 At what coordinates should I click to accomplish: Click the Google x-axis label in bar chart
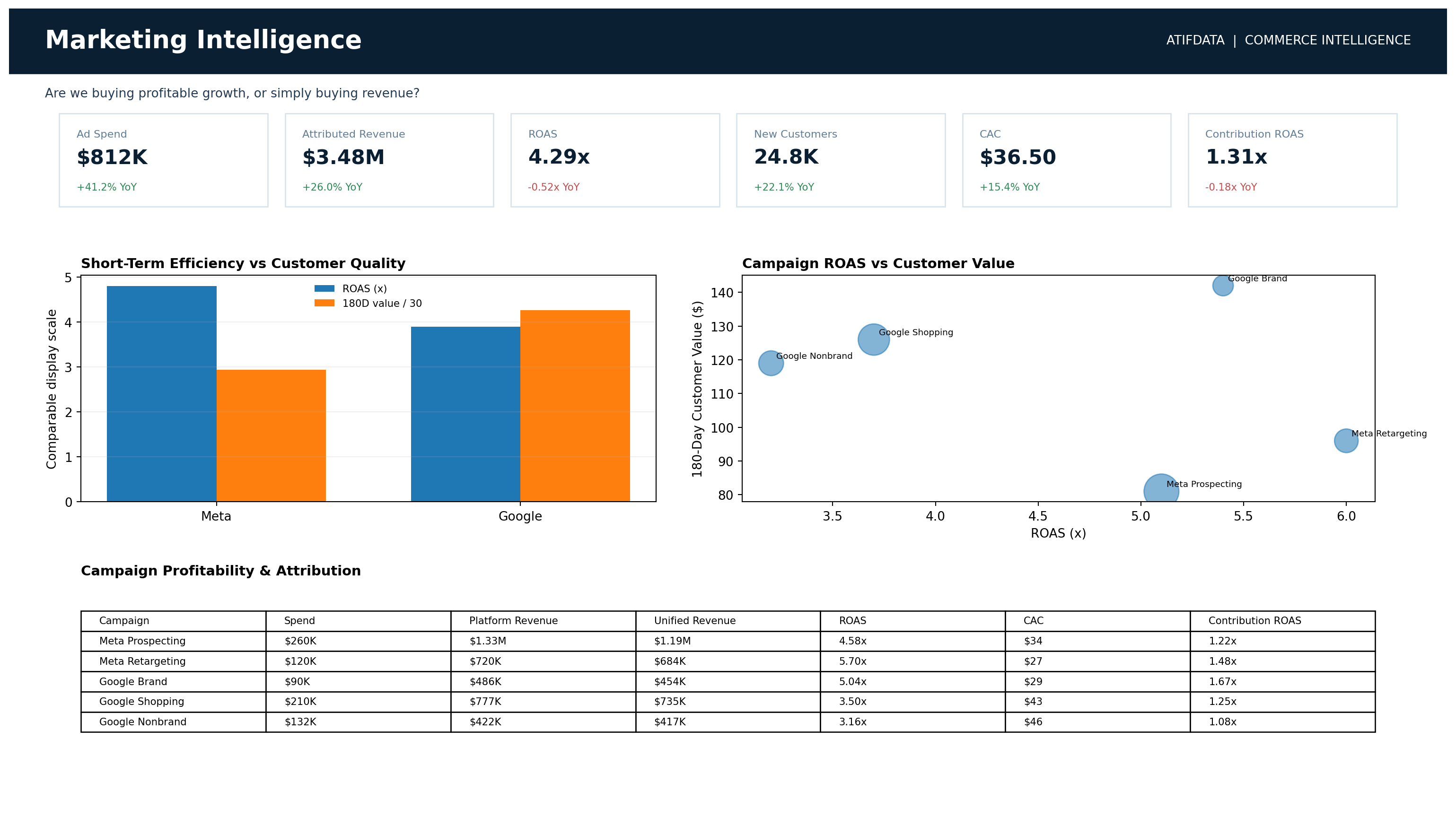click(520, 517)
